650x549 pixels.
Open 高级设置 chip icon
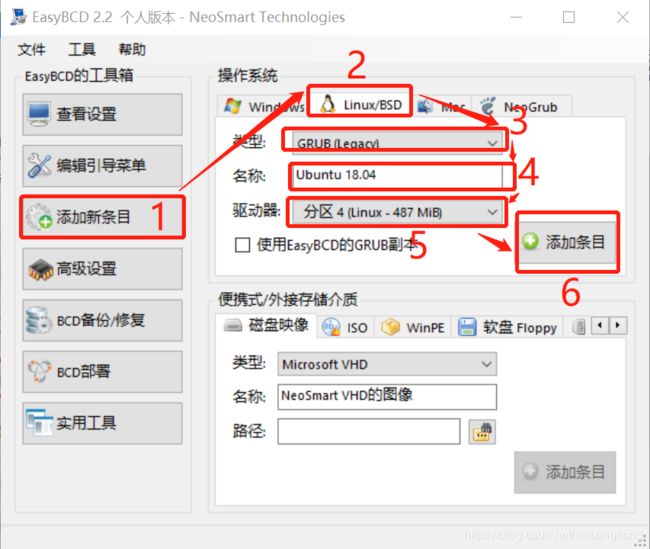pos(40,269)
